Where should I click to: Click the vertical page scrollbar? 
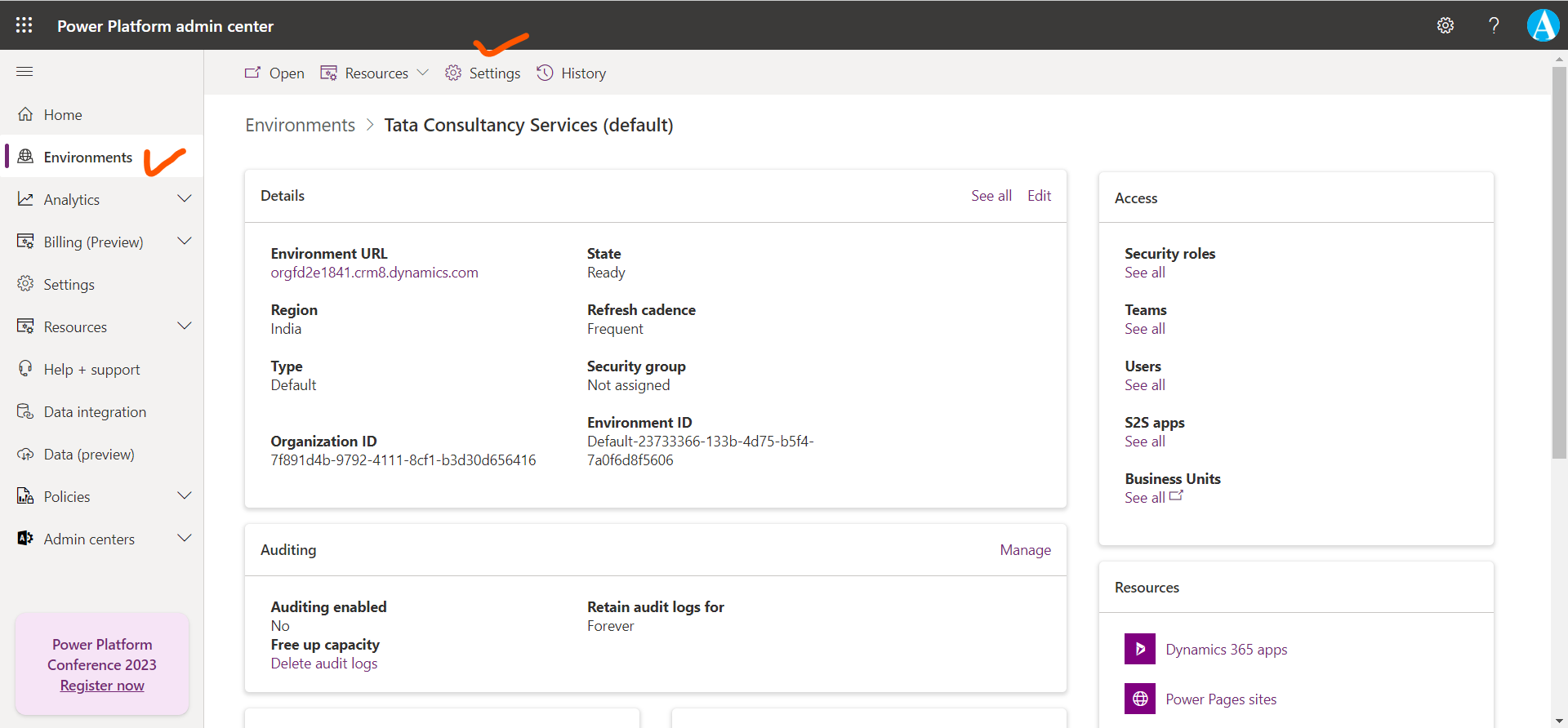point(1558,261)
